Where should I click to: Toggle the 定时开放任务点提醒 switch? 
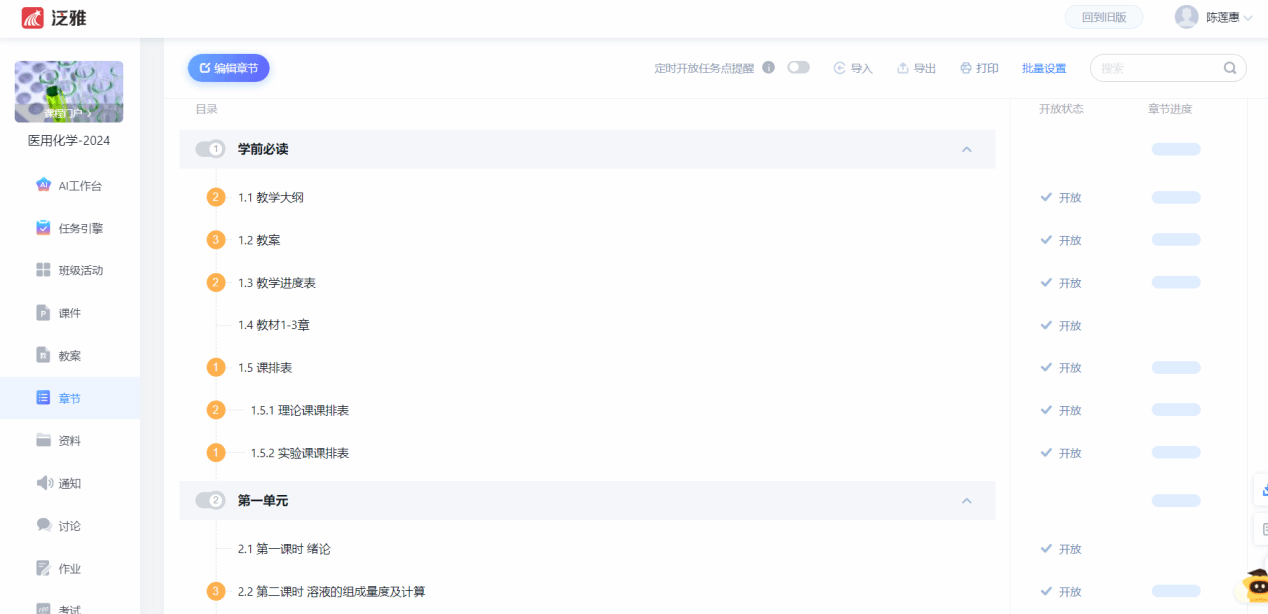point(798,68)
